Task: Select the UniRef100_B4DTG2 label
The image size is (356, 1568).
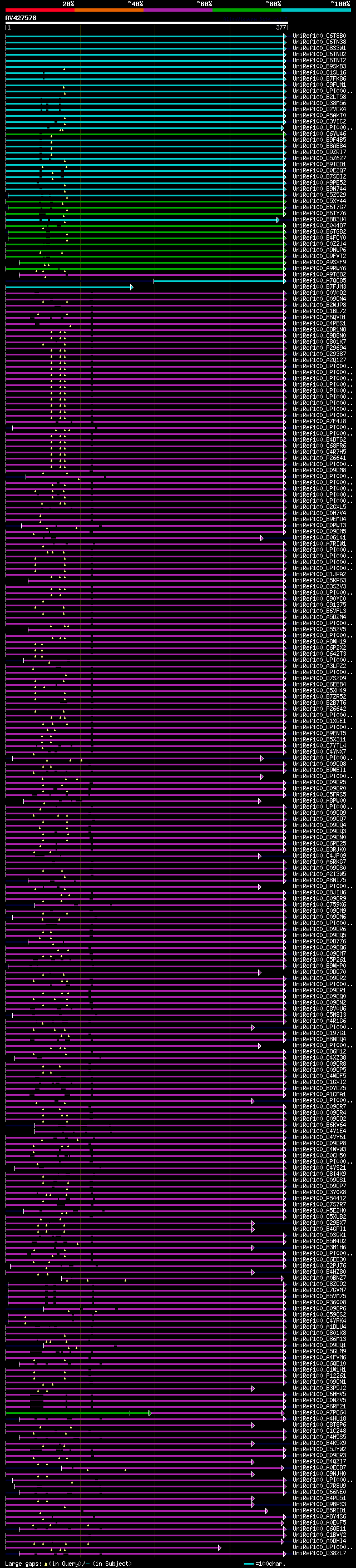Action: (x=319, y=439)
